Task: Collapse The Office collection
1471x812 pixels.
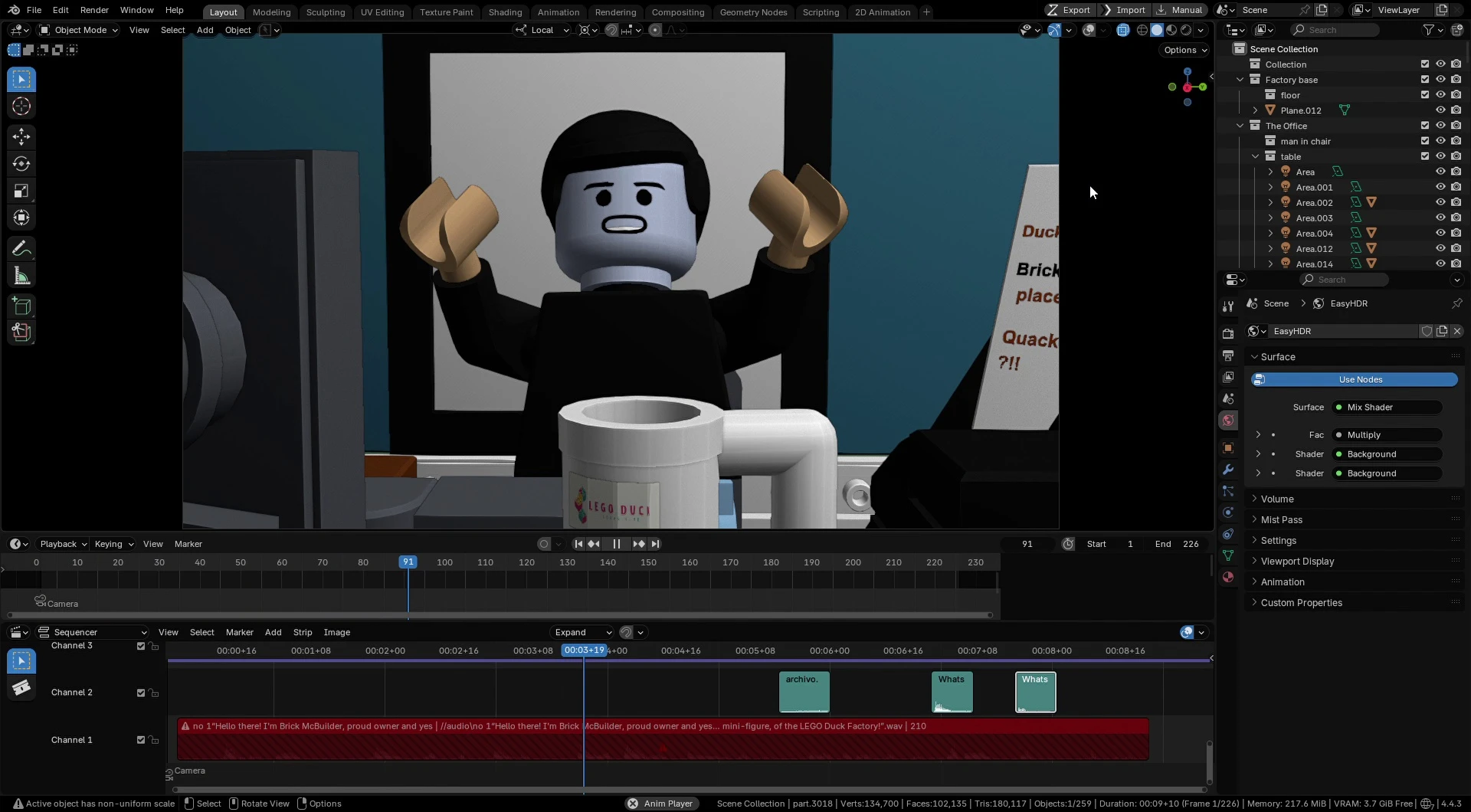Action: pyautogui.click(x=1240, y=126)
